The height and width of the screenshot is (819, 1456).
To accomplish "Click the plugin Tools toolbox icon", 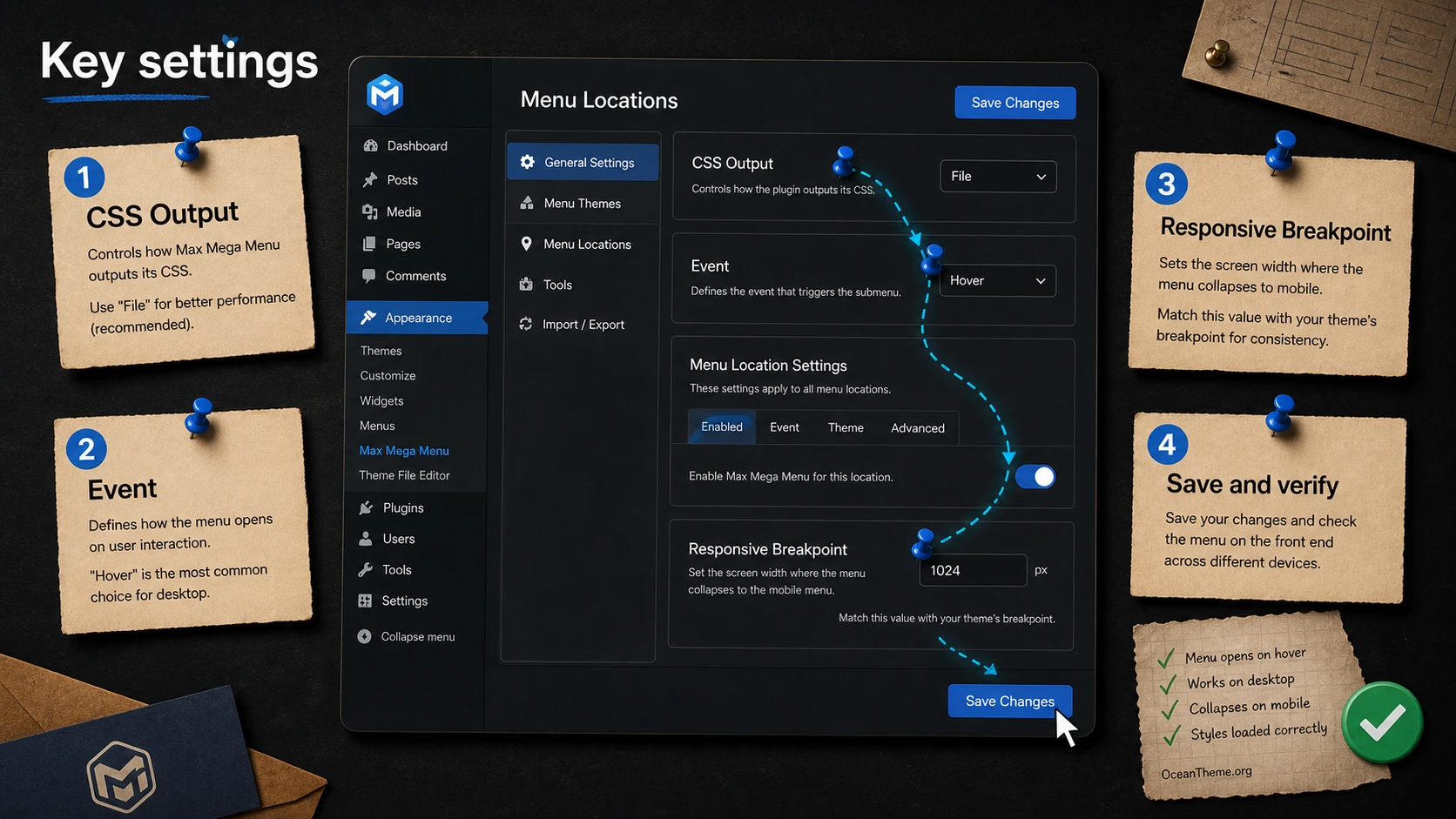I will pyautogui.click(x=526, y=284).
